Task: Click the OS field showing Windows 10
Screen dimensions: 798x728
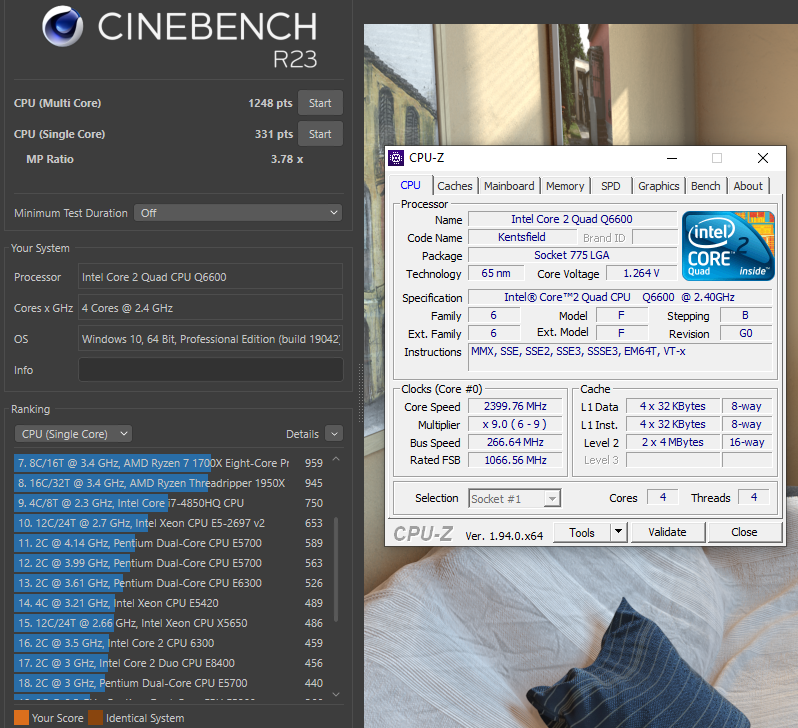Action: (211, 339)
